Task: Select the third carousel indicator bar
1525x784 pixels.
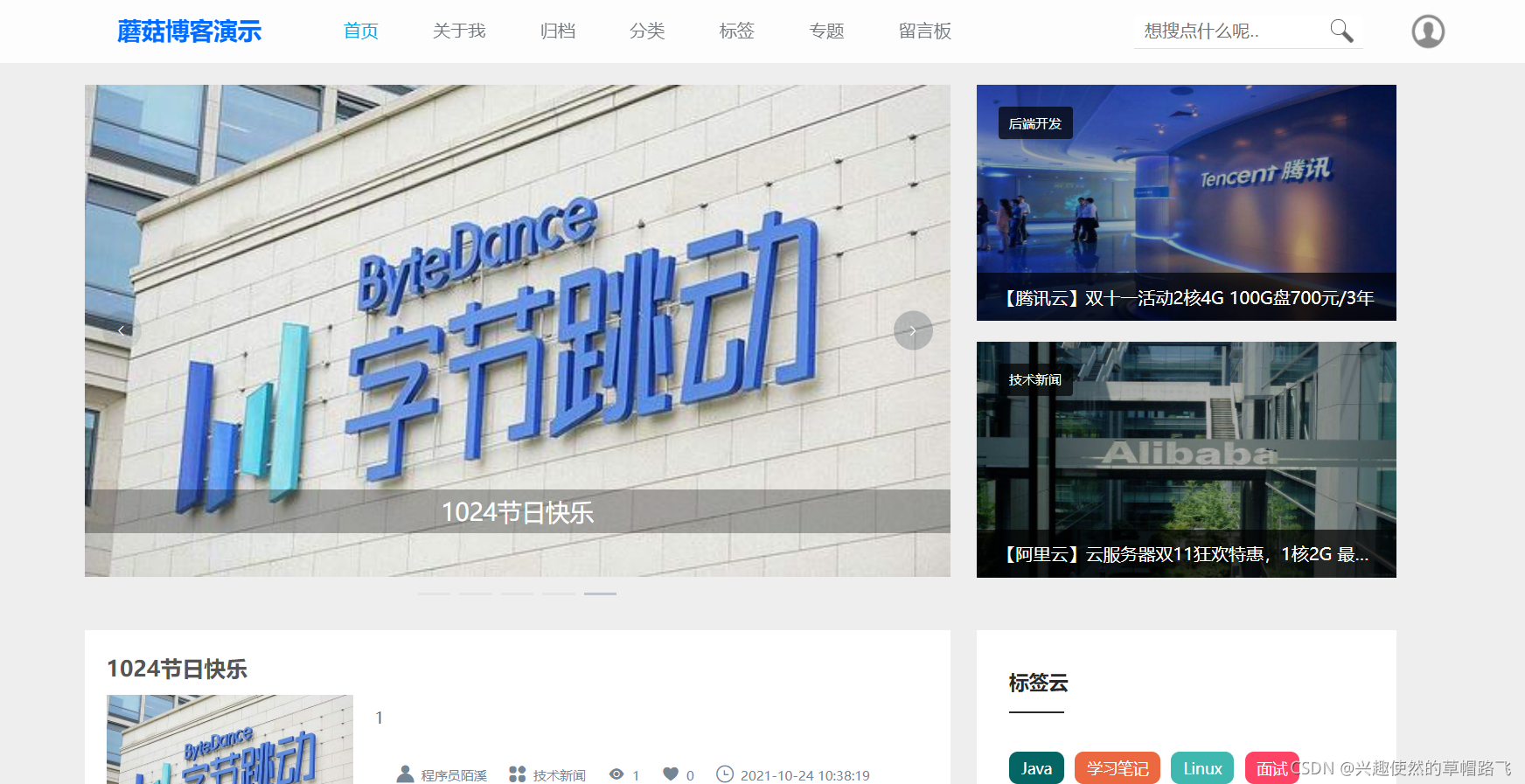Action: click(x=517, y=593)
